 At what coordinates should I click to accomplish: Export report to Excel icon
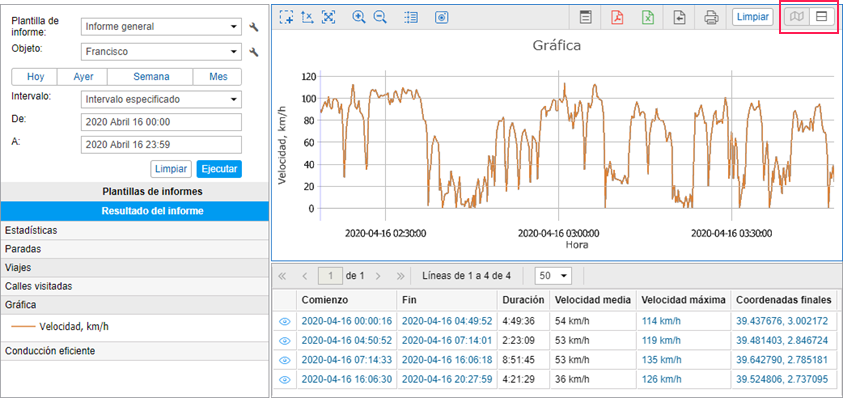[648, 17]
